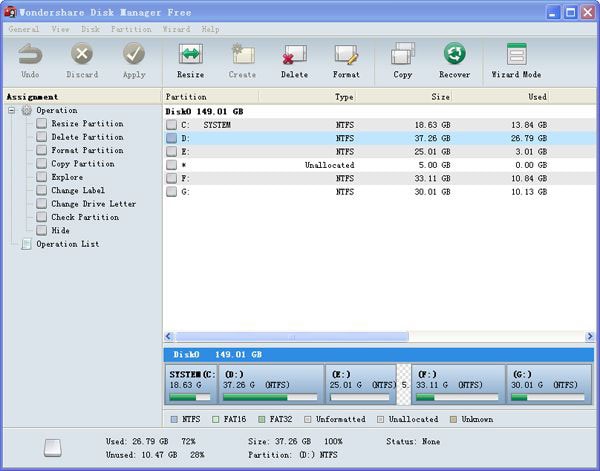Image resolution: width=600 pixels, height=471 pixels.
Task: Open the Operation List item
Action: click(68, 244)
